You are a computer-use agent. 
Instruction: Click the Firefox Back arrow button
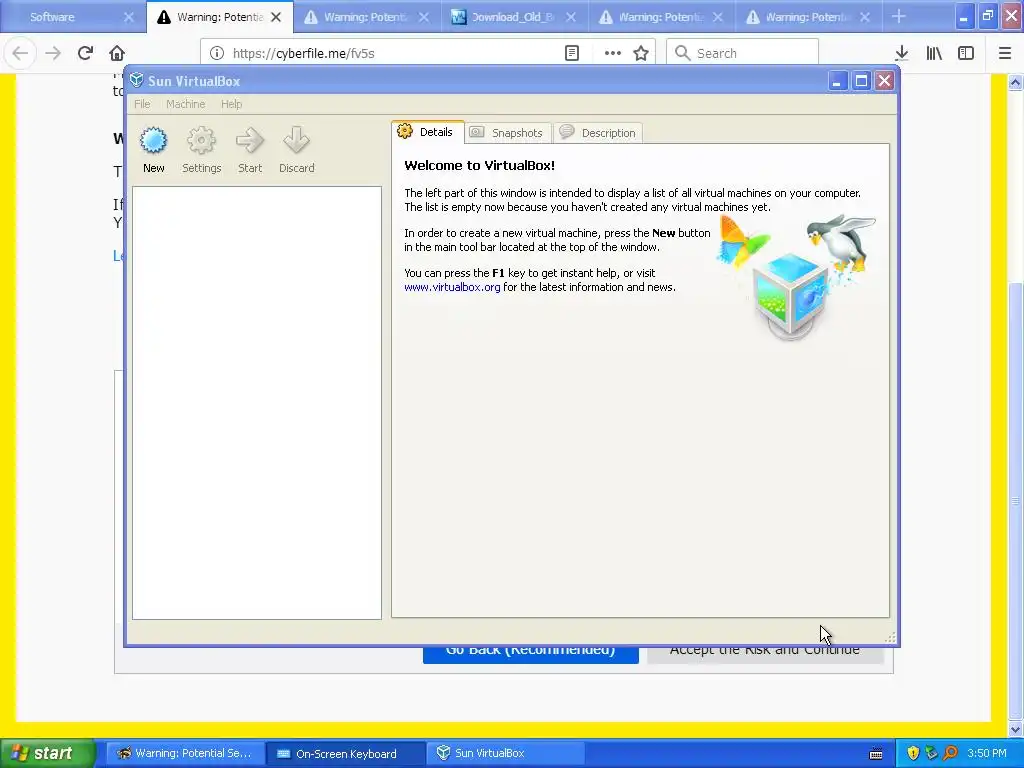pos(20,53)
